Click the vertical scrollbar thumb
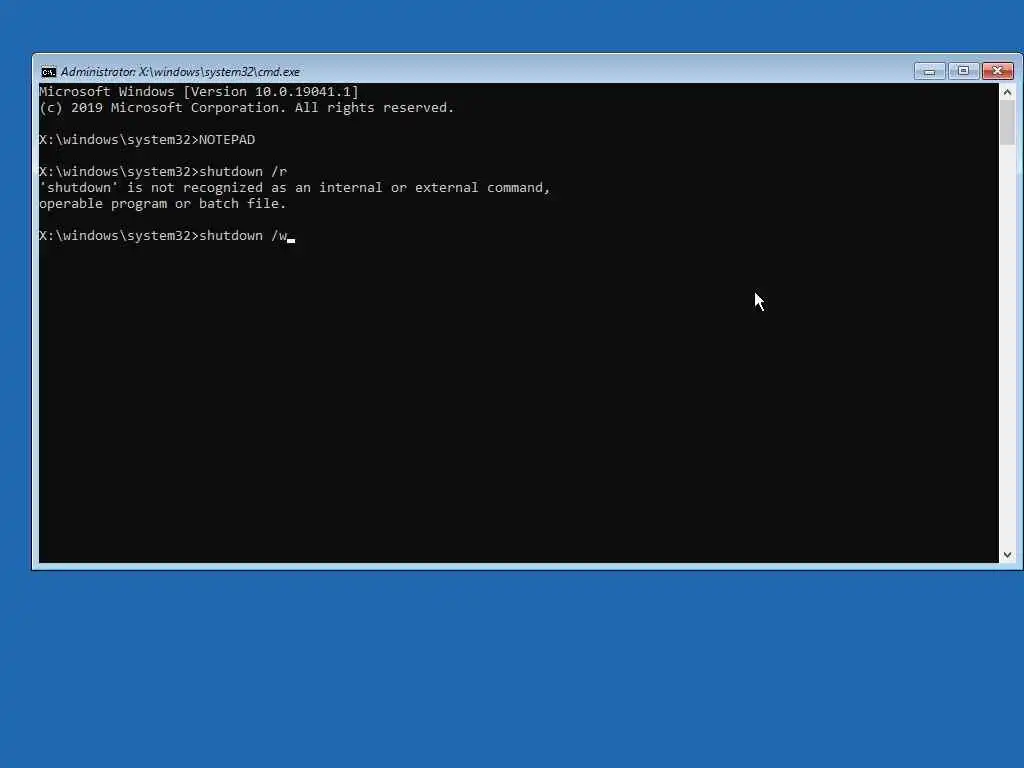 [x=1007, y=123]
